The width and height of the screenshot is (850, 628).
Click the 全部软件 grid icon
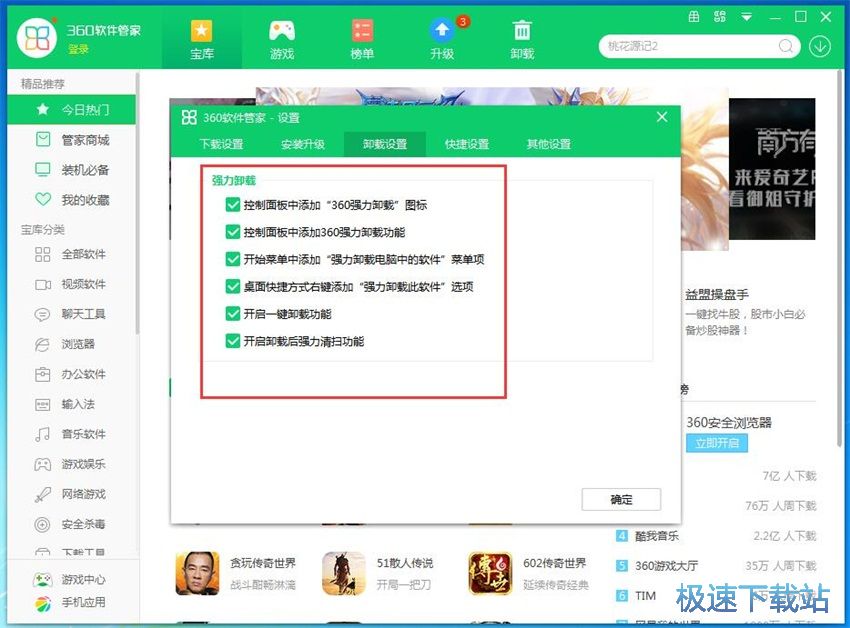[42, 254]
